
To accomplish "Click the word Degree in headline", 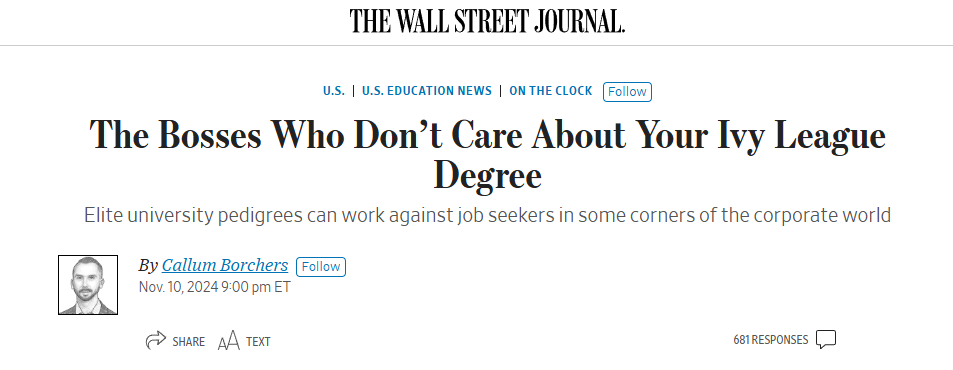I will pos(487,176).
